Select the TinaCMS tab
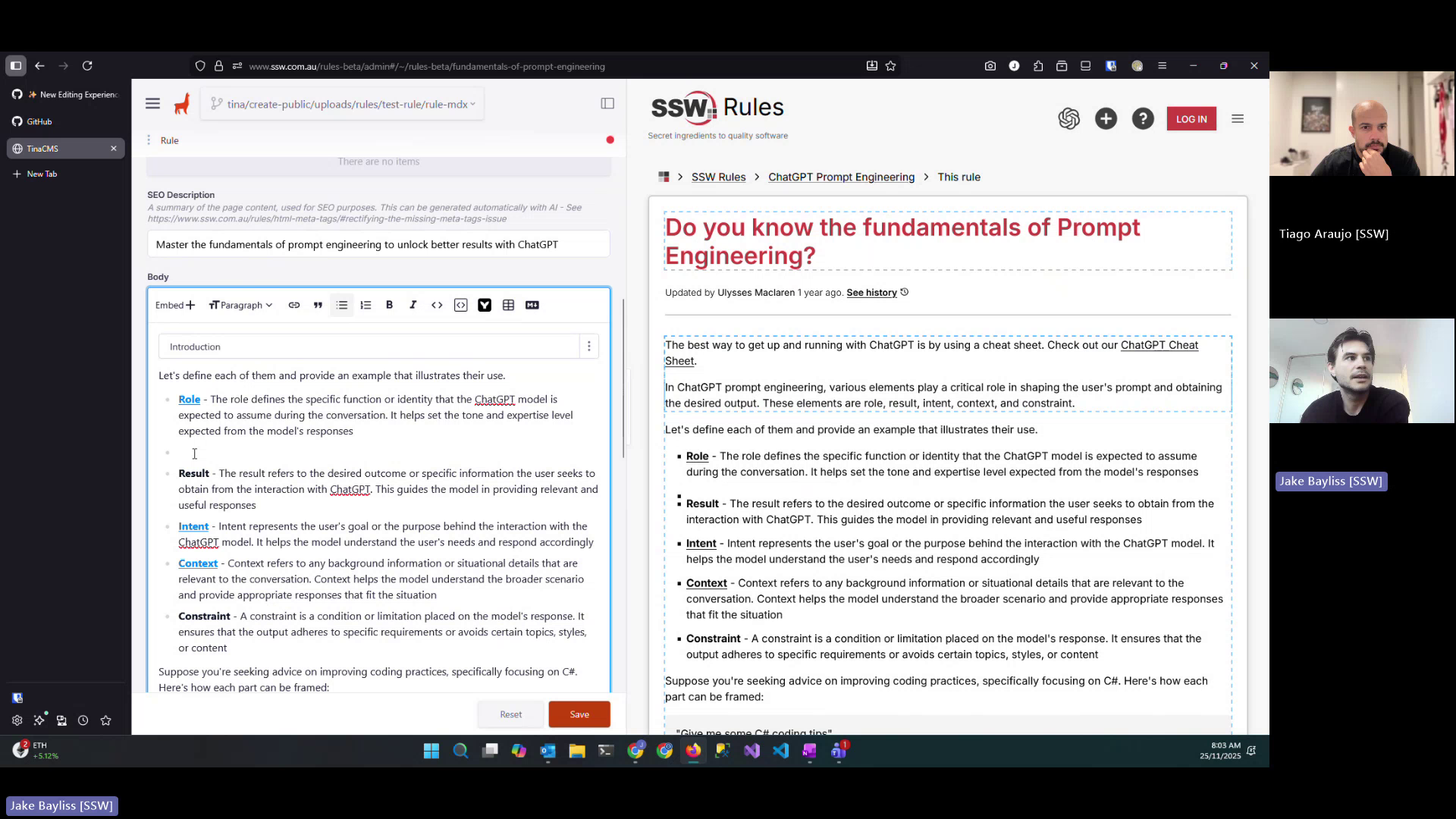Image resolution: width=1456 pixels, height=819 pixels. 66,149
